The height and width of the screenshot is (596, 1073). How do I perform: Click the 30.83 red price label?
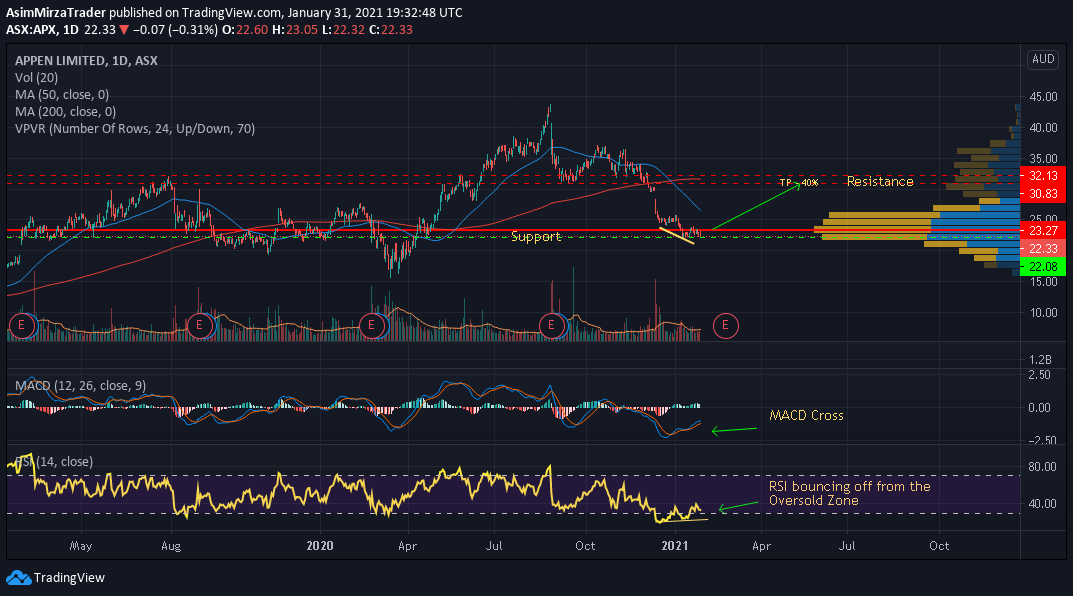(1043, 194)
